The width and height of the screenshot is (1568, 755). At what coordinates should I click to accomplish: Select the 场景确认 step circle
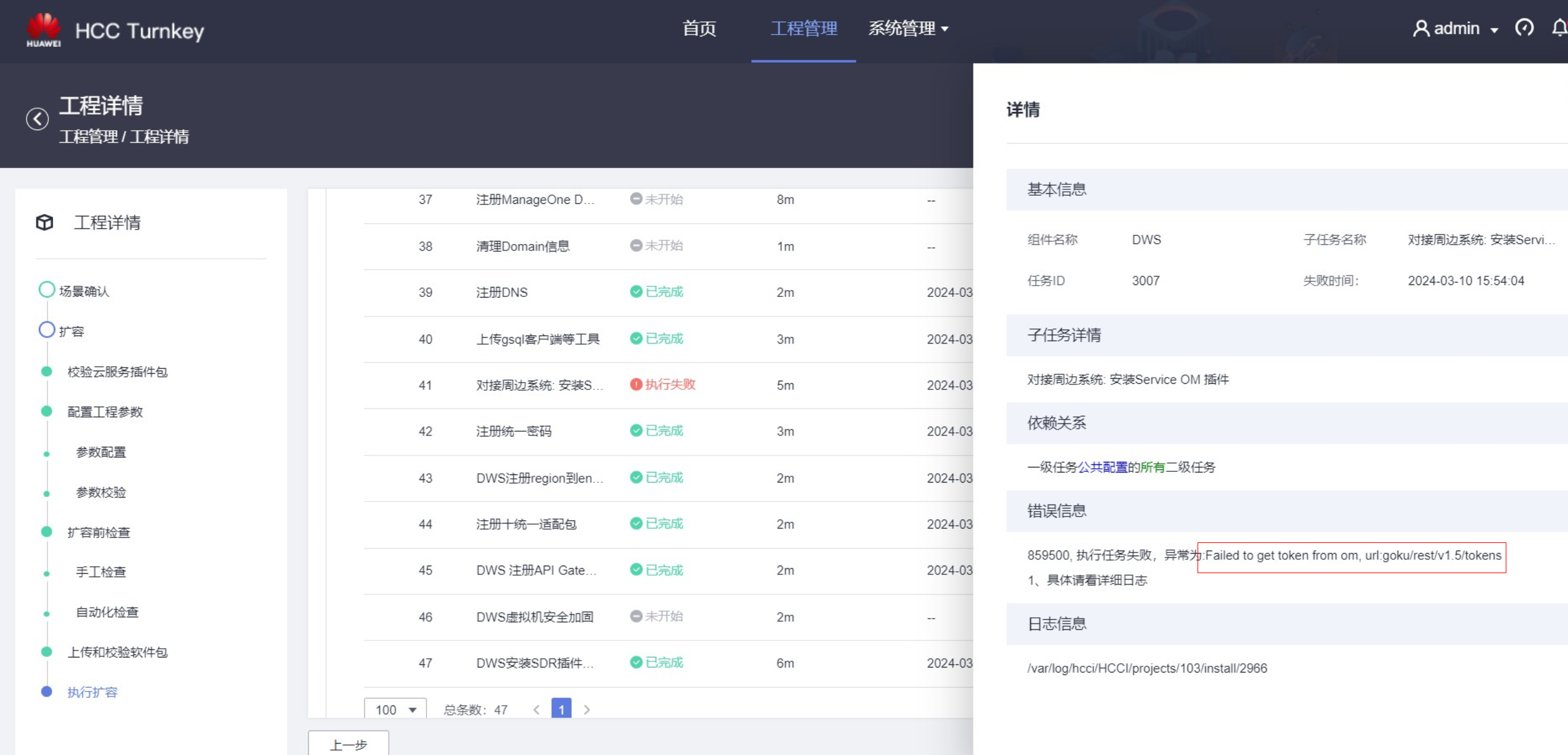click(47, 290)
